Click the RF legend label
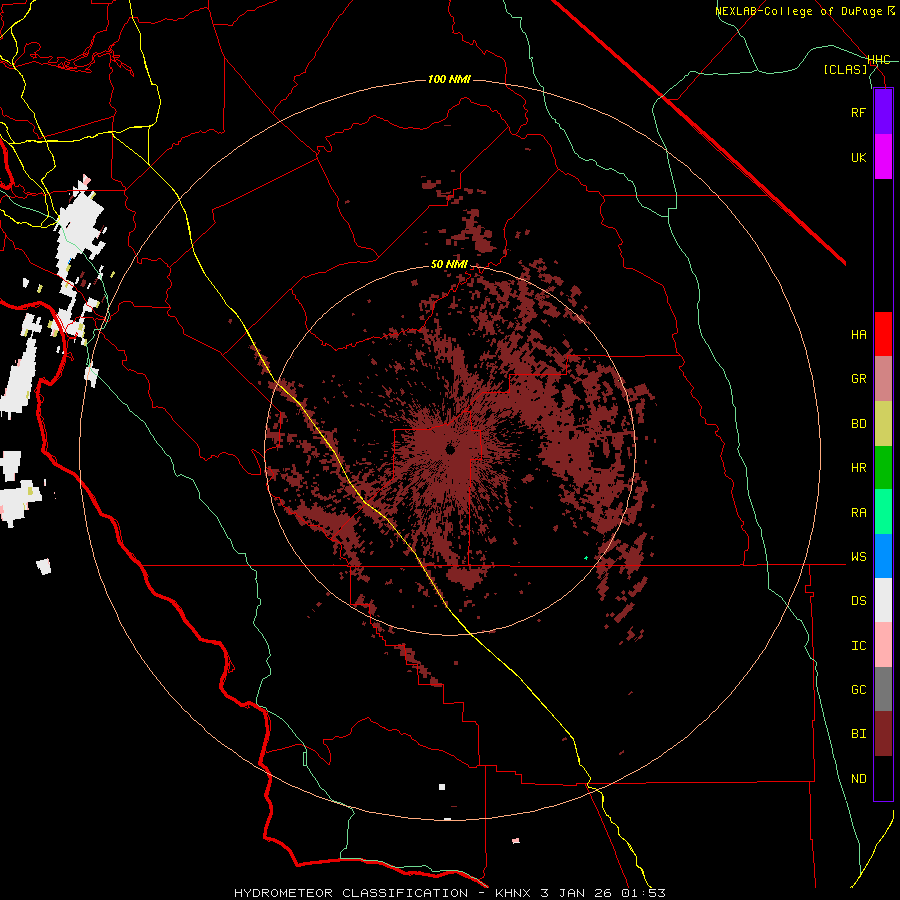900x900 pixels. coord(858,112)
